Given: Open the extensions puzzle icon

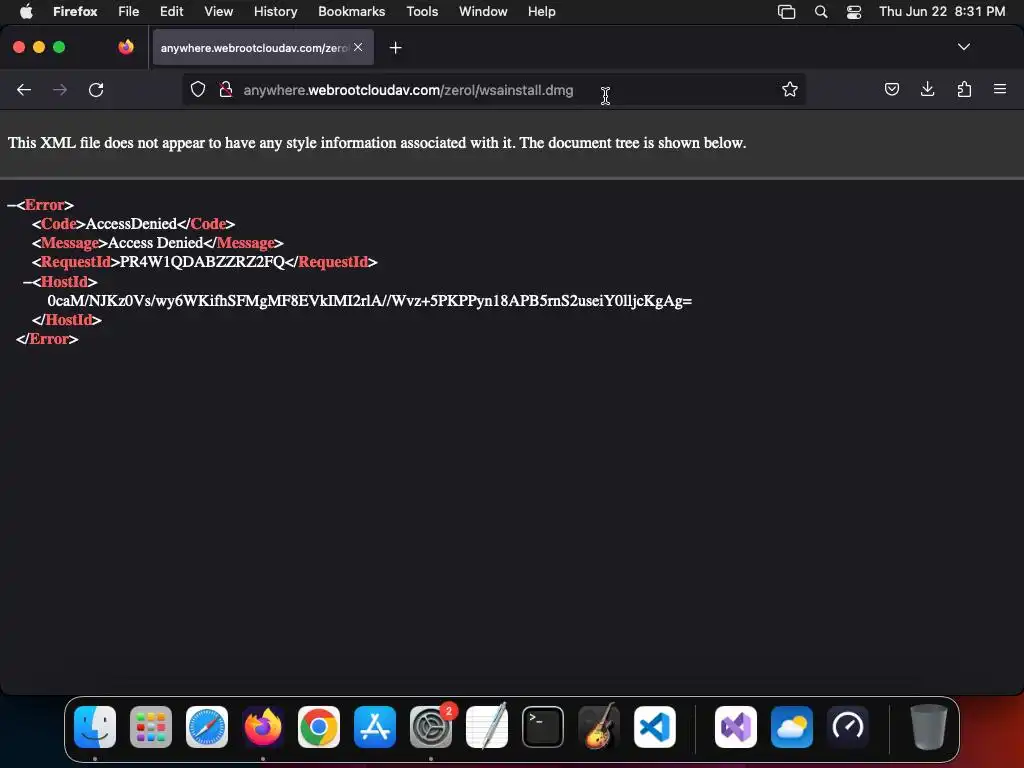Looking at the screenshot, I should (x=964, y=89).
